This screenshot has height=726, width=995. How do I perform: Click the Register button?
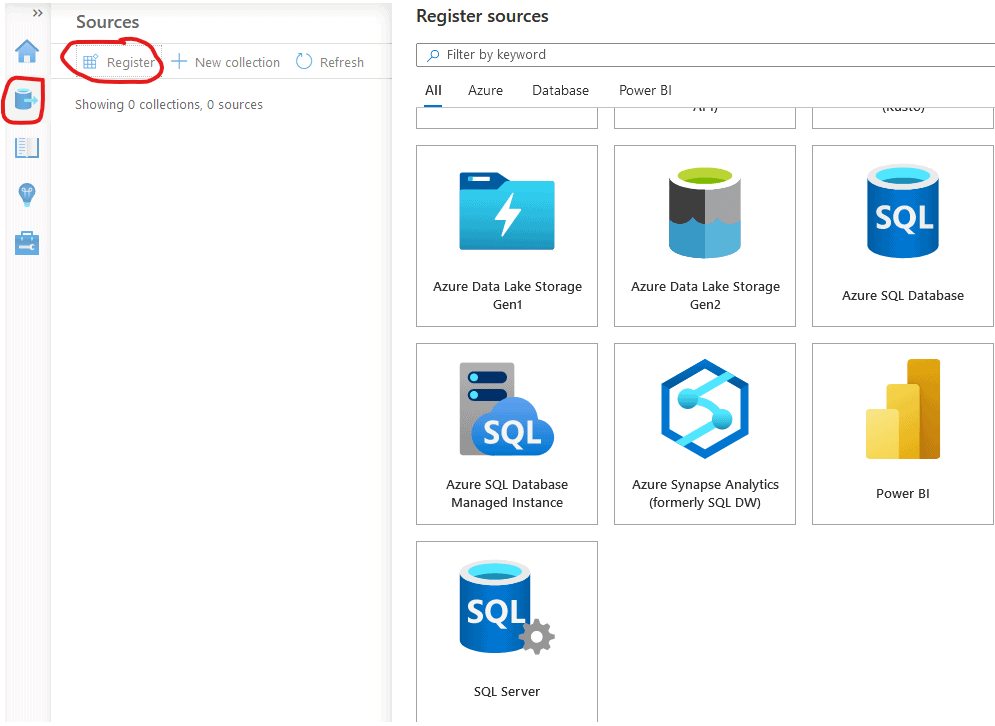[119, 62]
